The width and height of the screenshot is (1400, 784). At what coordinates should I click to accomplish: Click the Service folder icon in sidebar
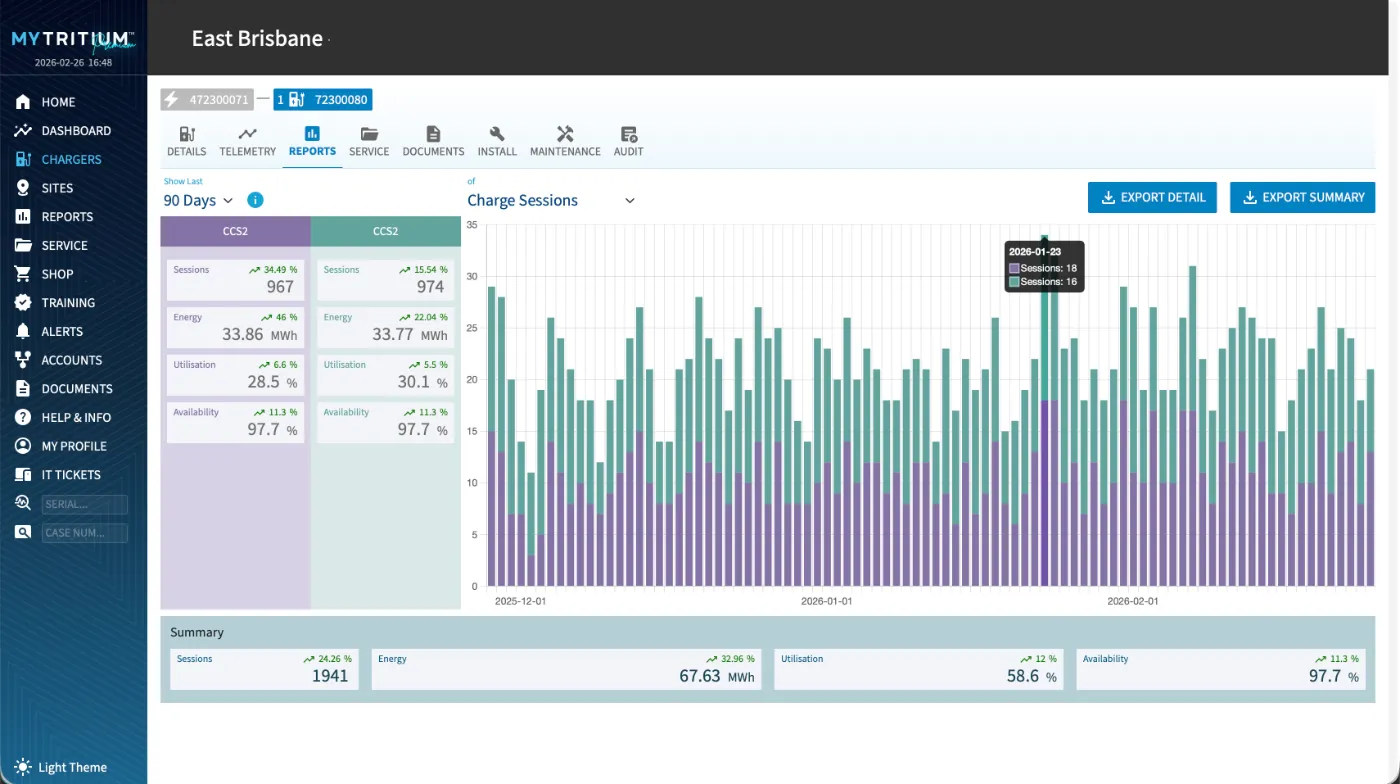coord(23,245)
